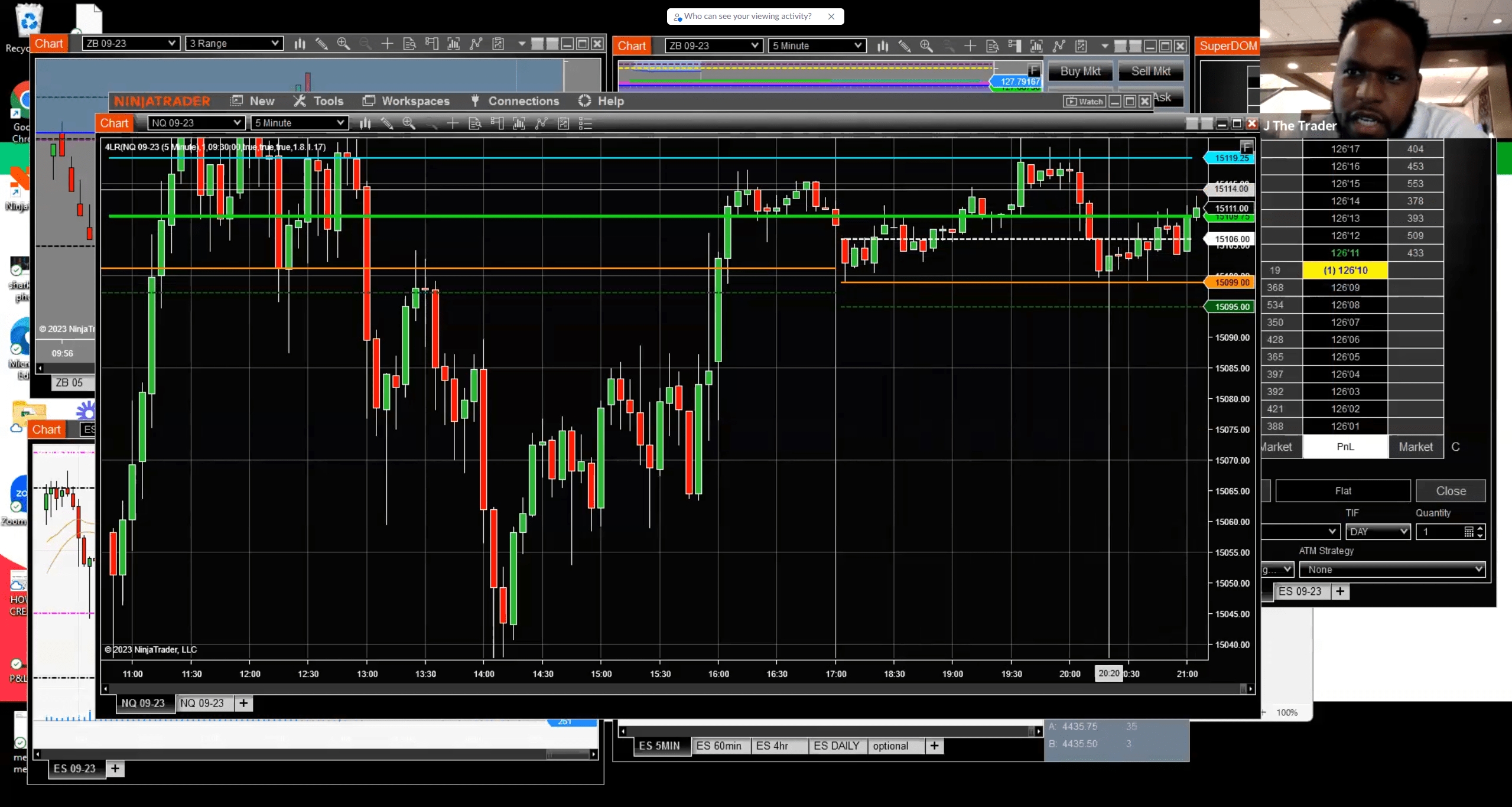Expand ZB 09-23 instrument dropdown in 5 Minute chart
The height and width of the screenshot is (807, 1512).
click(x=713, y=45)
